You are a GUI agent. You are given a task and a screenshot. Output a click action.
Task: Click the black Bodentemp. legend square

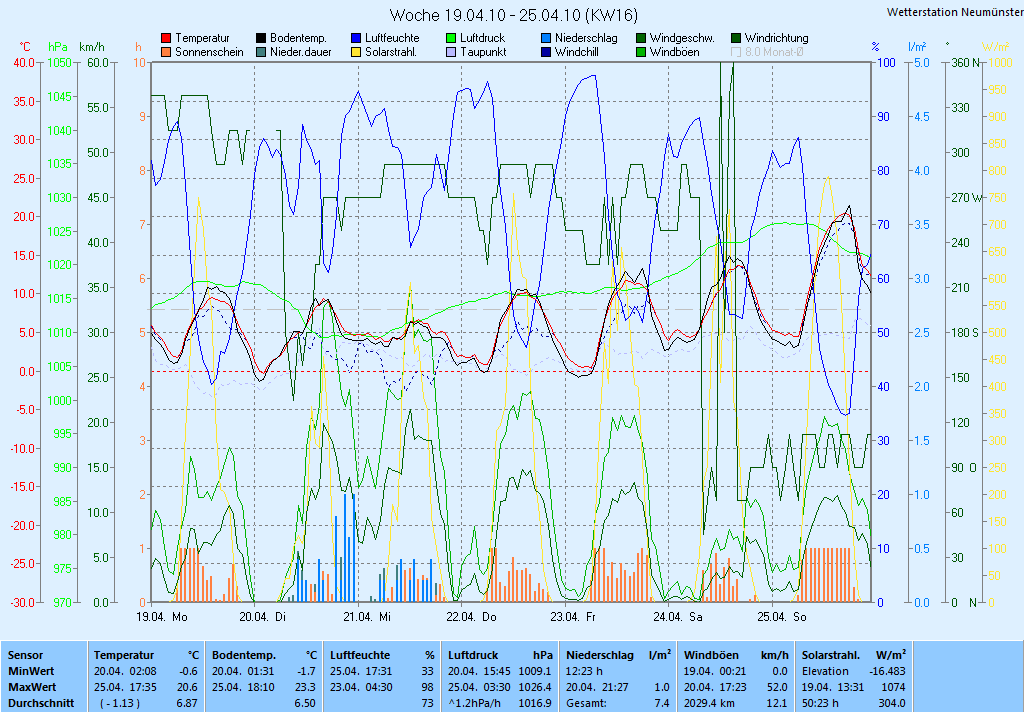pos(261,38)
